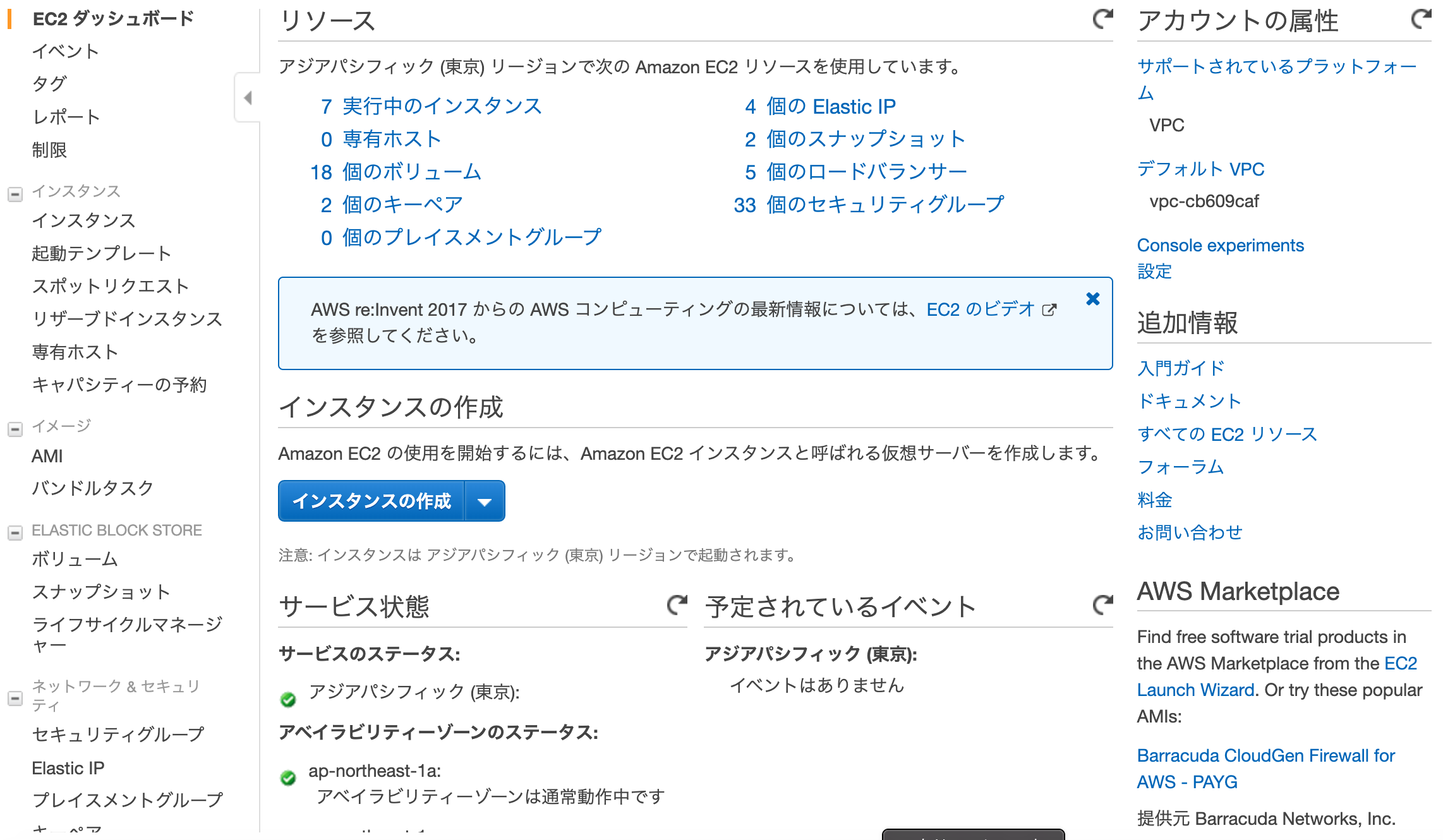
Task: Select the イベントはありません text
Action: [x=818, y=685]
